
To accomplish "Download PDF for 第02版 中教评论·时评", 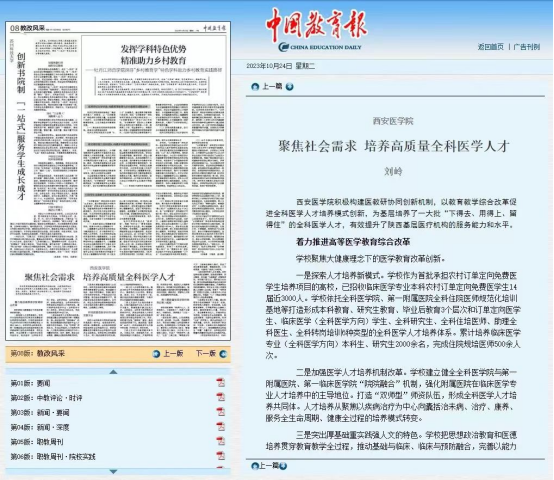I will coord(221,397).
